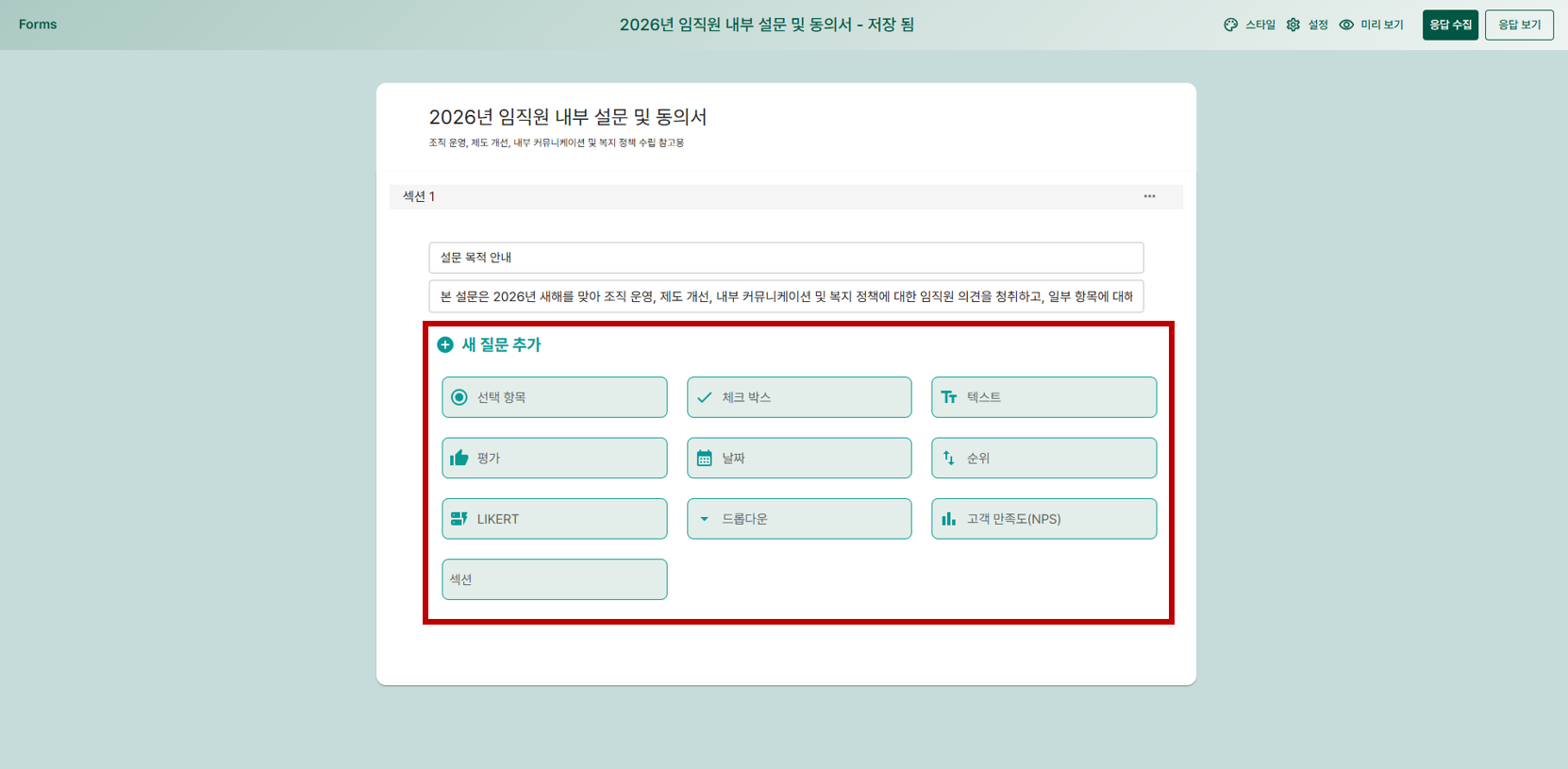Add a 순위 ranking question
The width and height of the screenshot is (1568, 769).
point(1043,458)
